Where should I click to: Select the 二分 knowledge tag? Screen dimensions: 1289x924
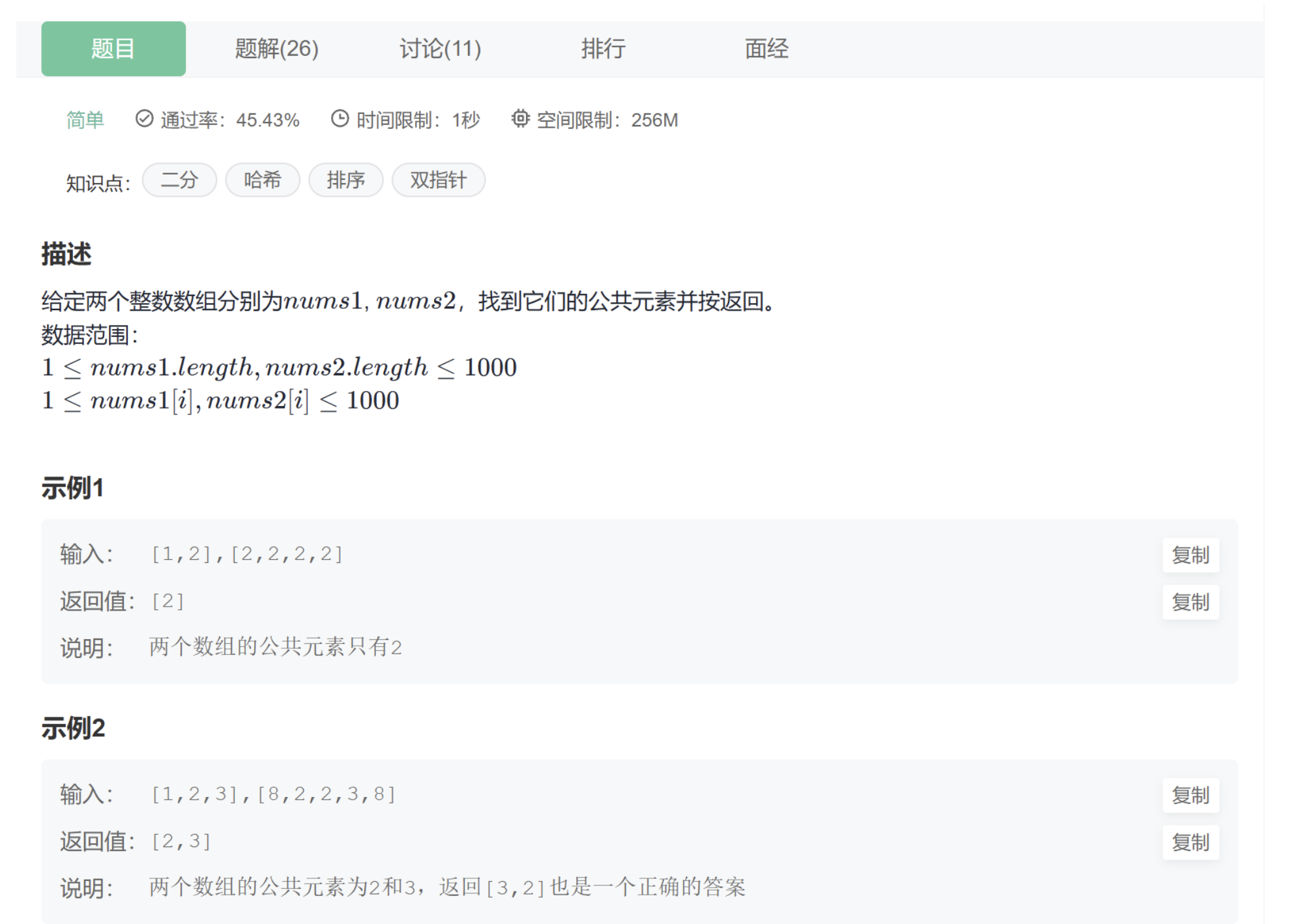click(x=179, y=180)
